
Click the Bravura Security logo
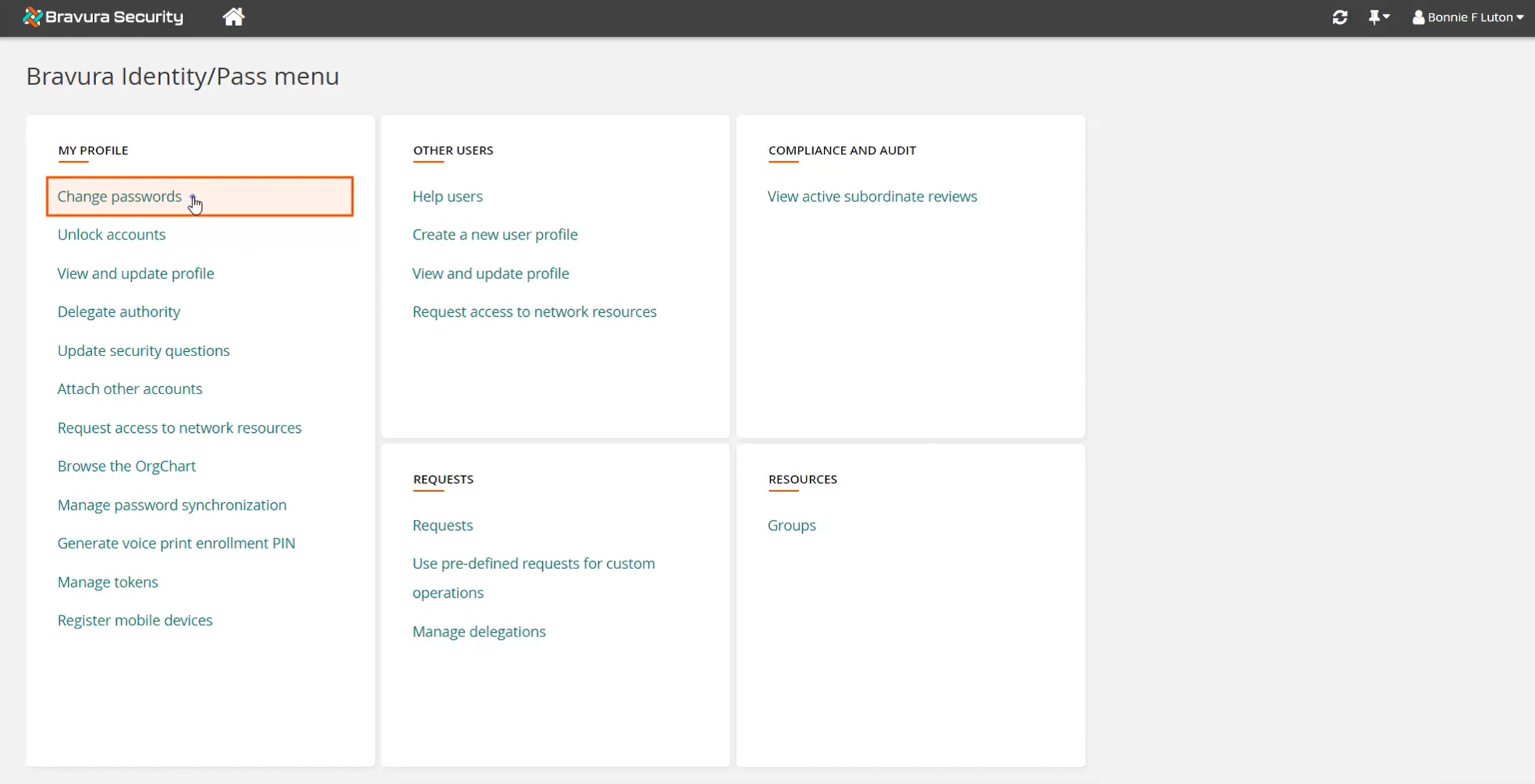coord(104,17)
